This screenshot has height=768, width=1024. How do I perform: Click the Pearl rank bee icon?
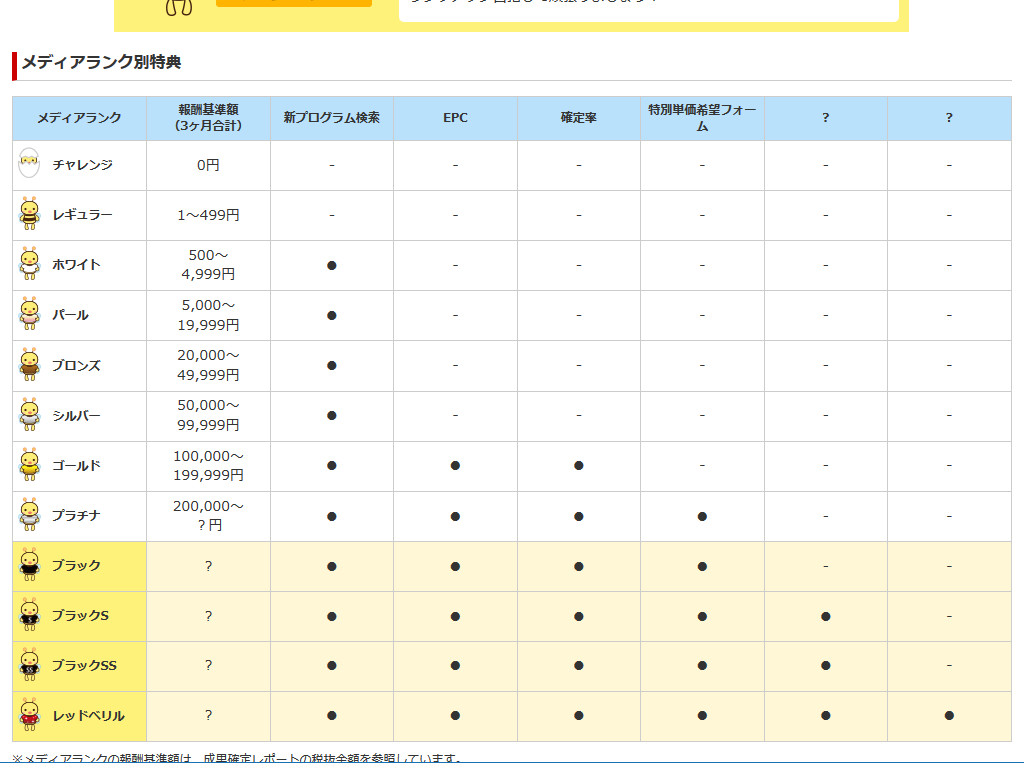(x=29, y=314)
